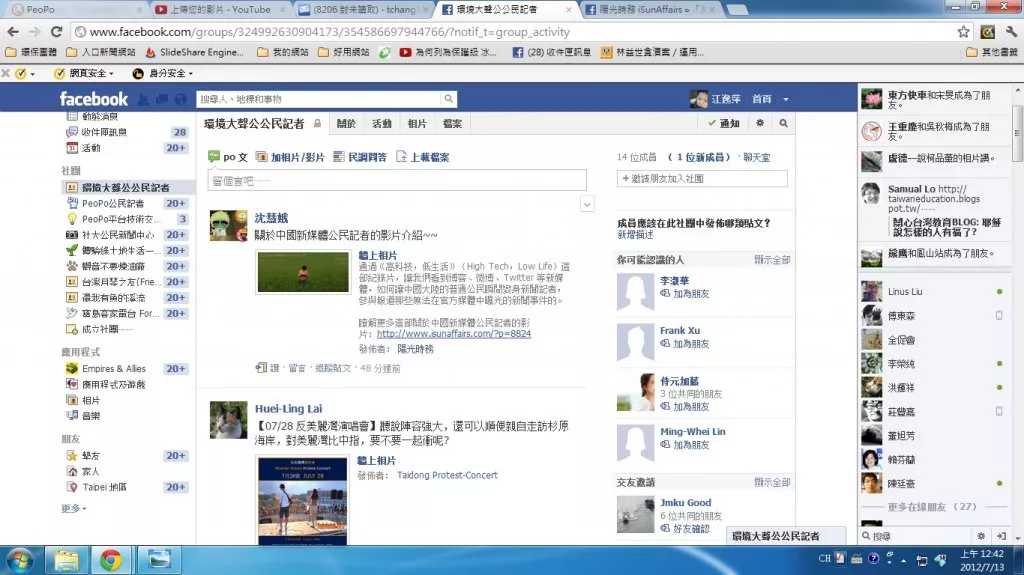
Task: Open 活動 tab of the group
Action: [381, 123]
